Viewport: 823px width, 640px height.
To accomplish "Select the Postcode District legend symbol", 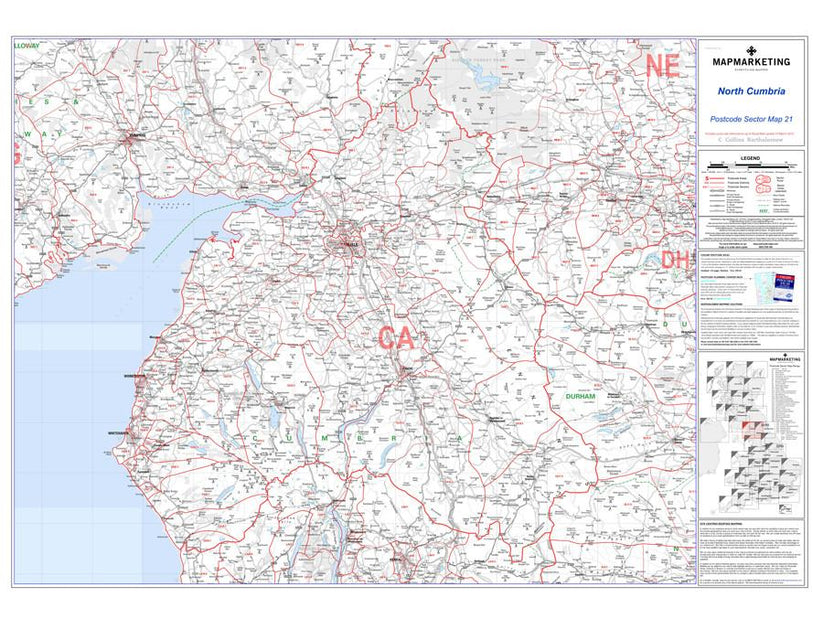I will pyautogui.click(x=716, y=182).
